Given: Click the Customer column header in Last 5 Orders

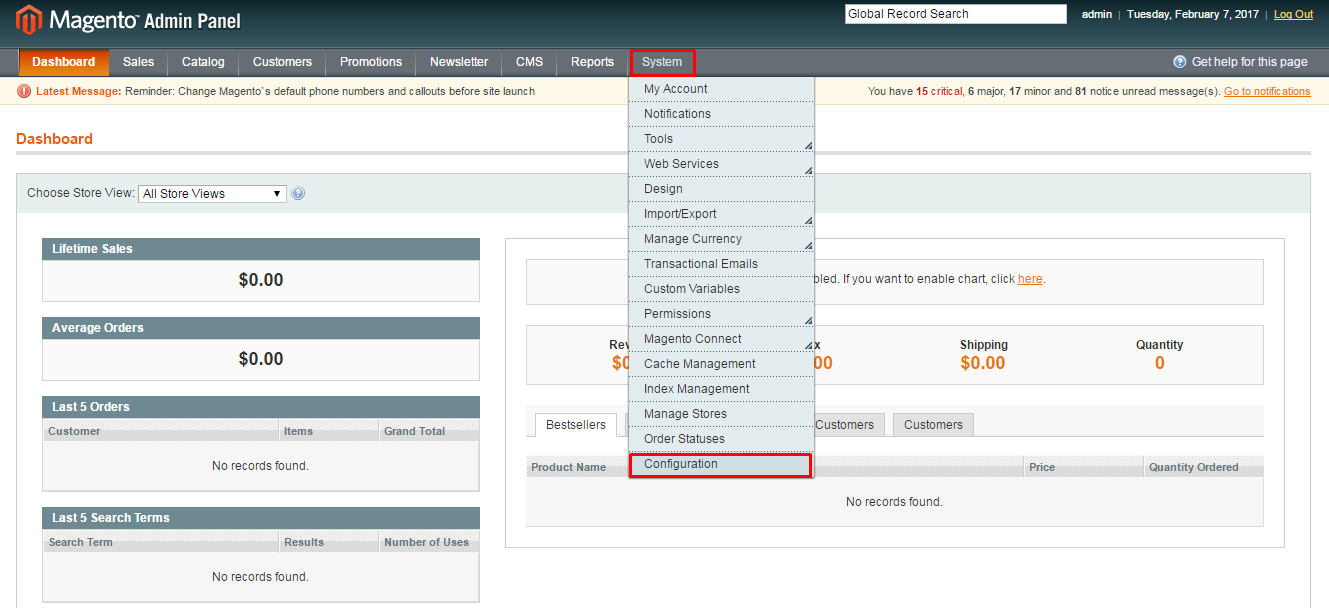Looking at the screenshot, I should (161, 431).
